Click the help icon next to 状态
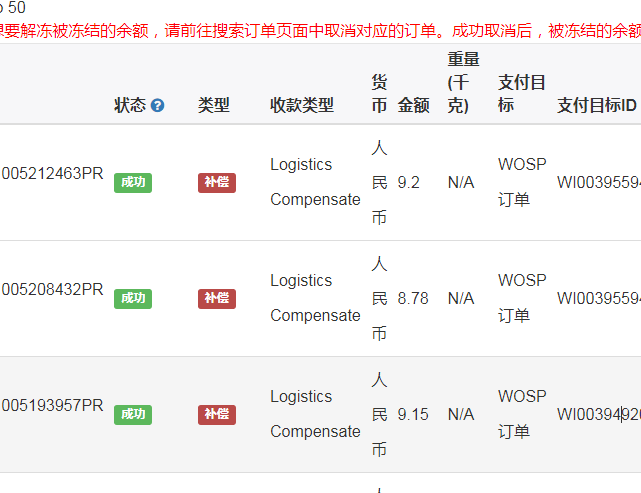 click(157, 105)
